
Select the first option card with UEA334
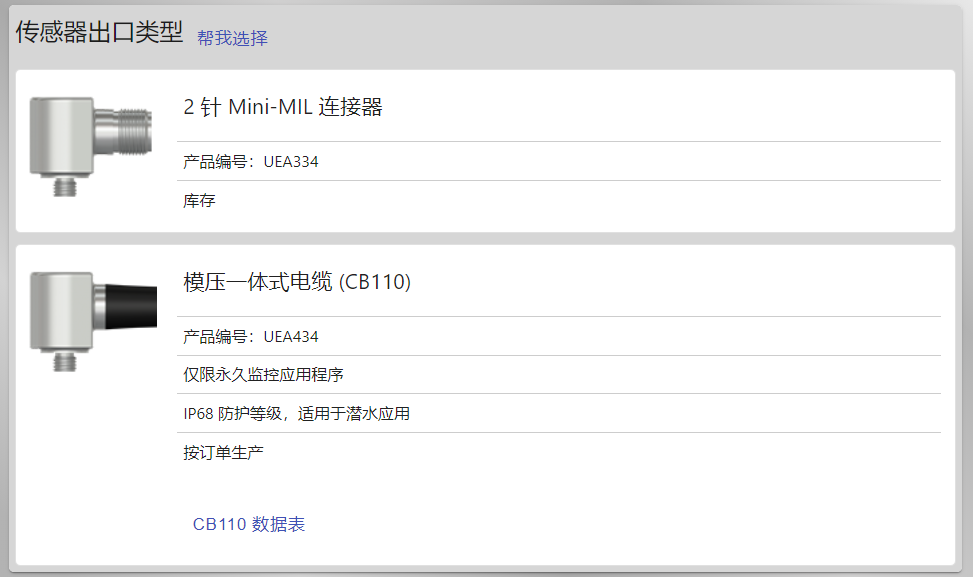pos(485,151)
